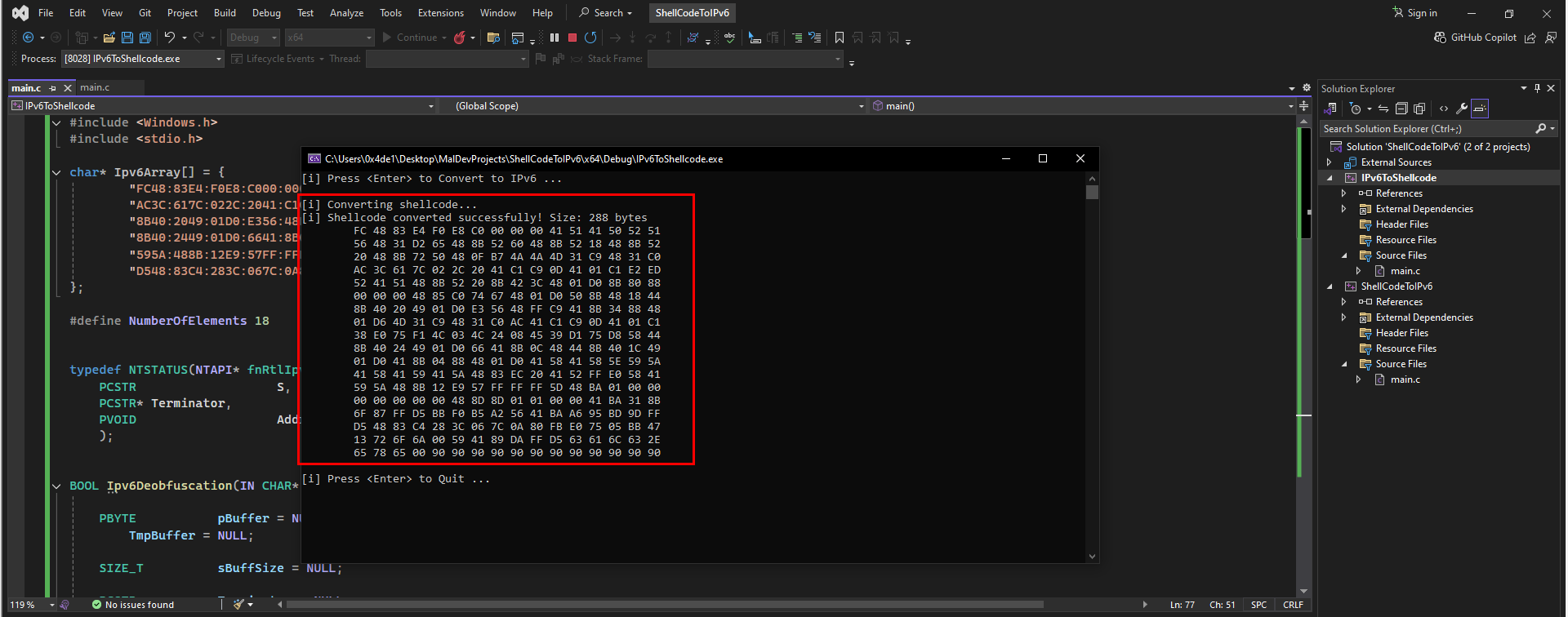Click the Save All toolbar icon
This screenshot has width=1568, height=617.
tap(145, 38)
